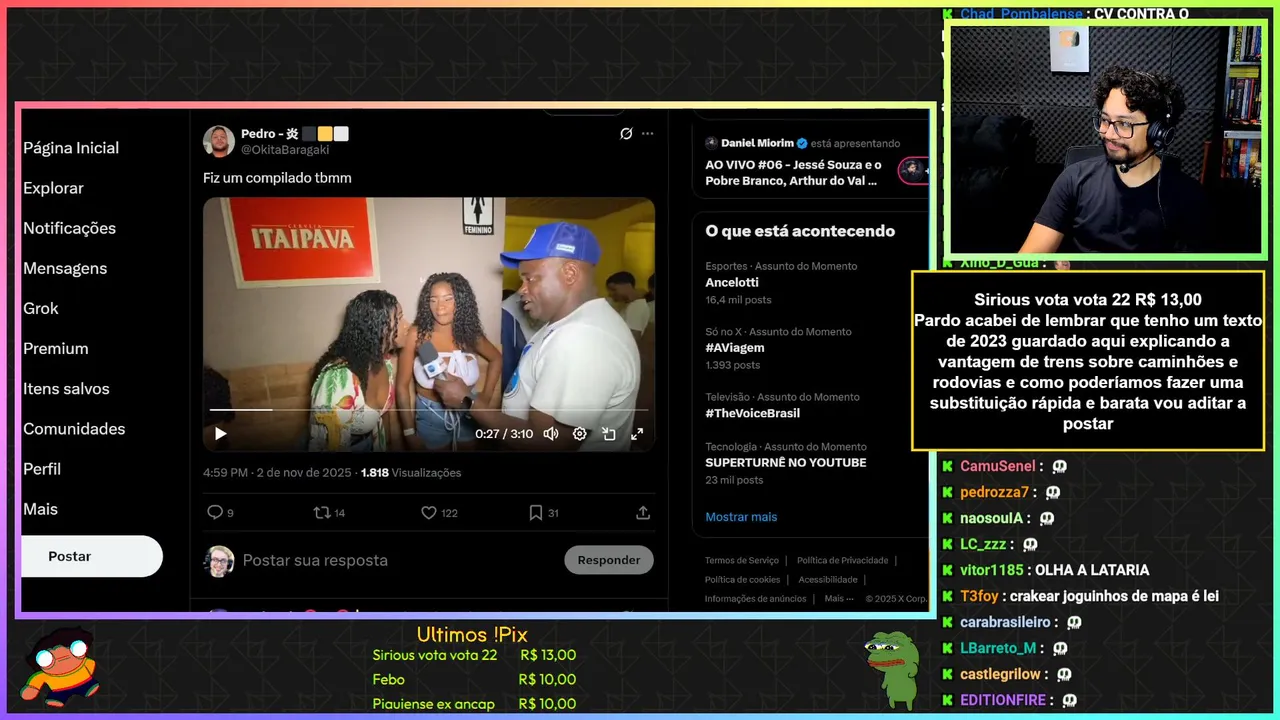Open Notificações in sidebar

coord(70,228)
